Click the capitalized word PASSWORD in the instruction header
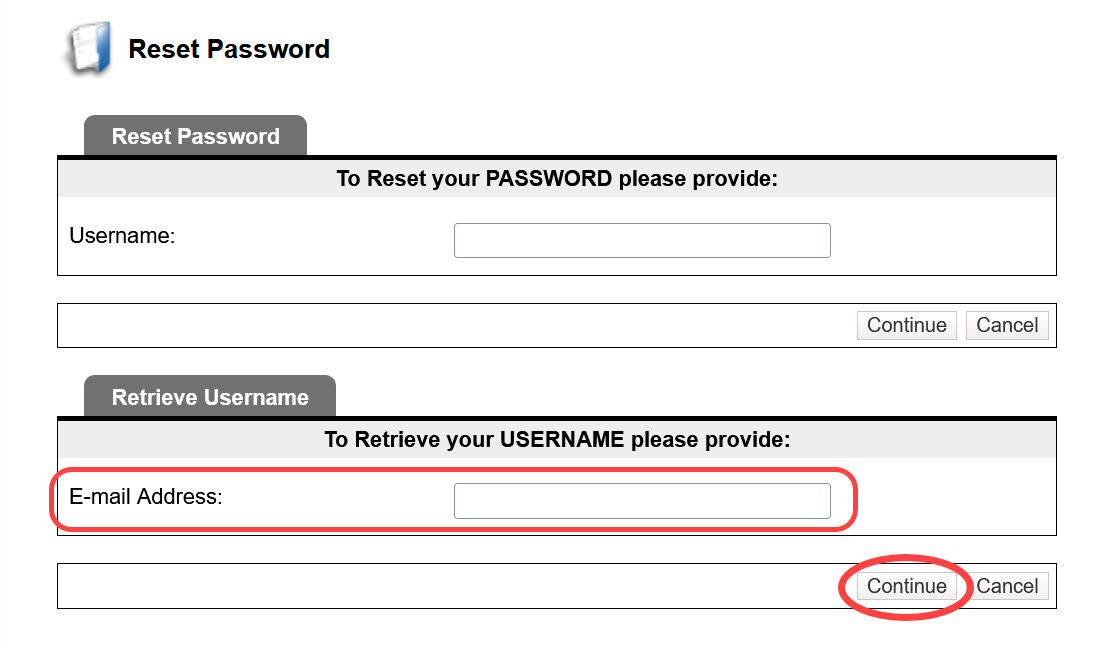This screenshot has height=647, width=1113. (x=548, y=178)
